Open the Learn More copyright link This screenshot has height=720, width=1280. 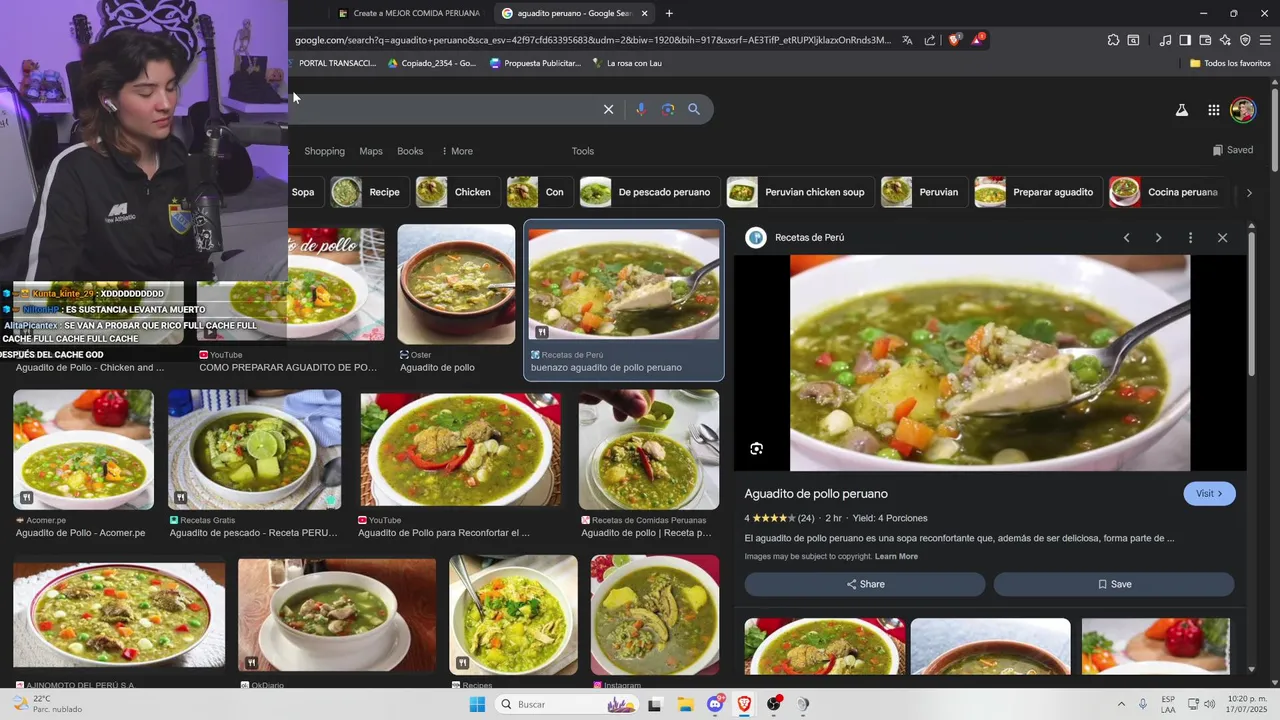pos(896,556)
